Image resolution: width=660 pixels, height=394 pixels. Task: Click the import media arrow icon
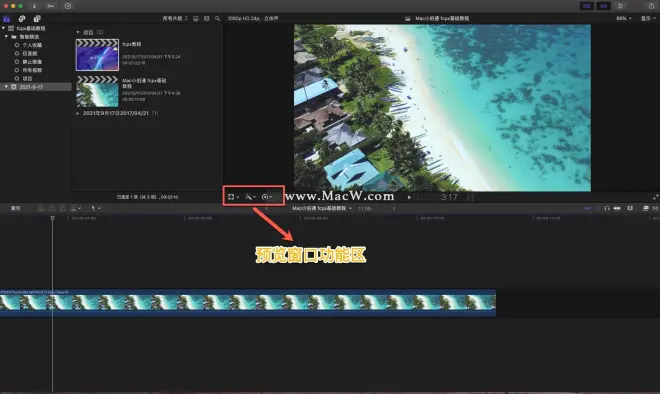[x=34, y=6]
